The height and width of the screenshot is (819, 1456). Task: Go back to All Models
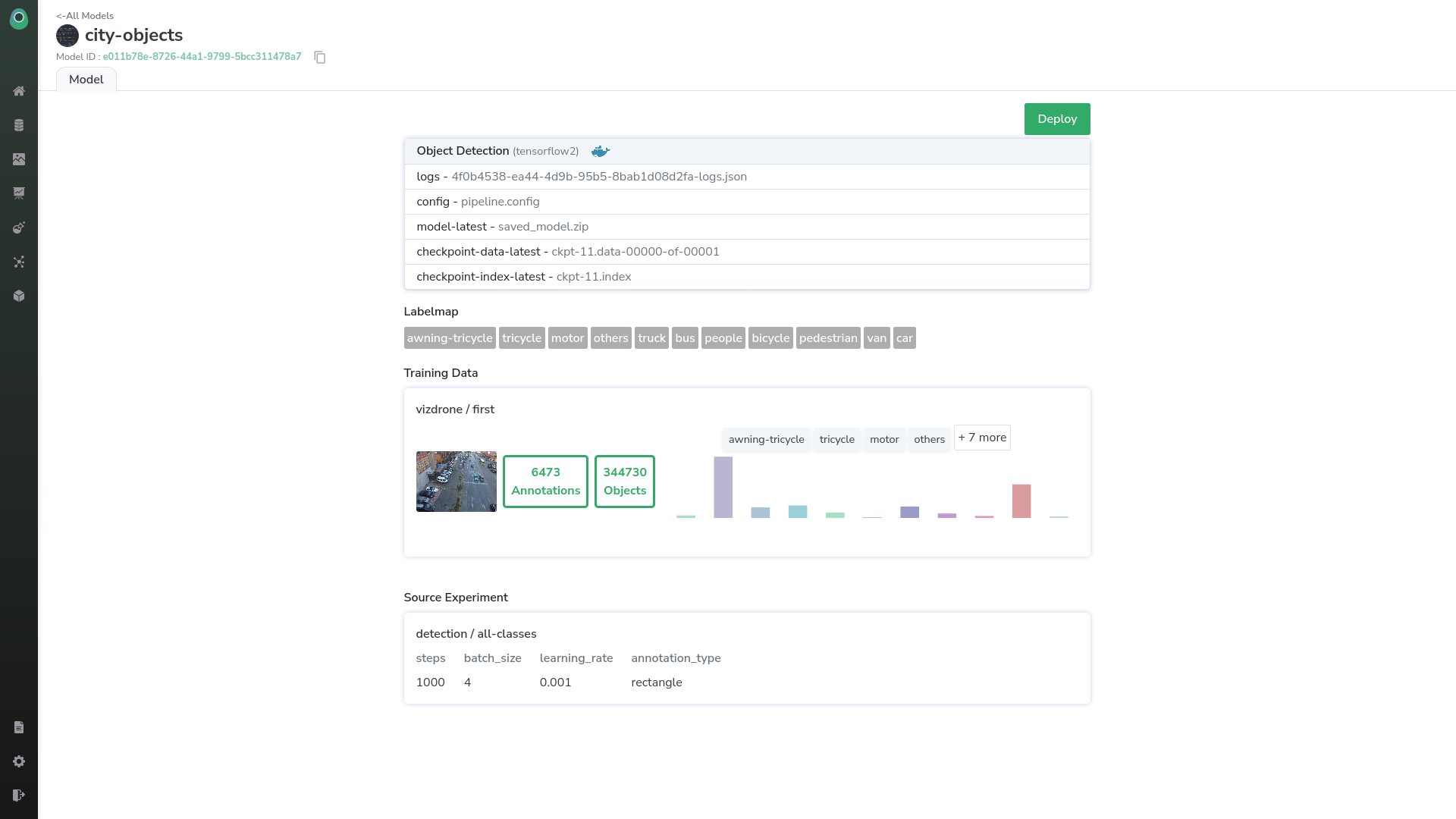(85, 16)
